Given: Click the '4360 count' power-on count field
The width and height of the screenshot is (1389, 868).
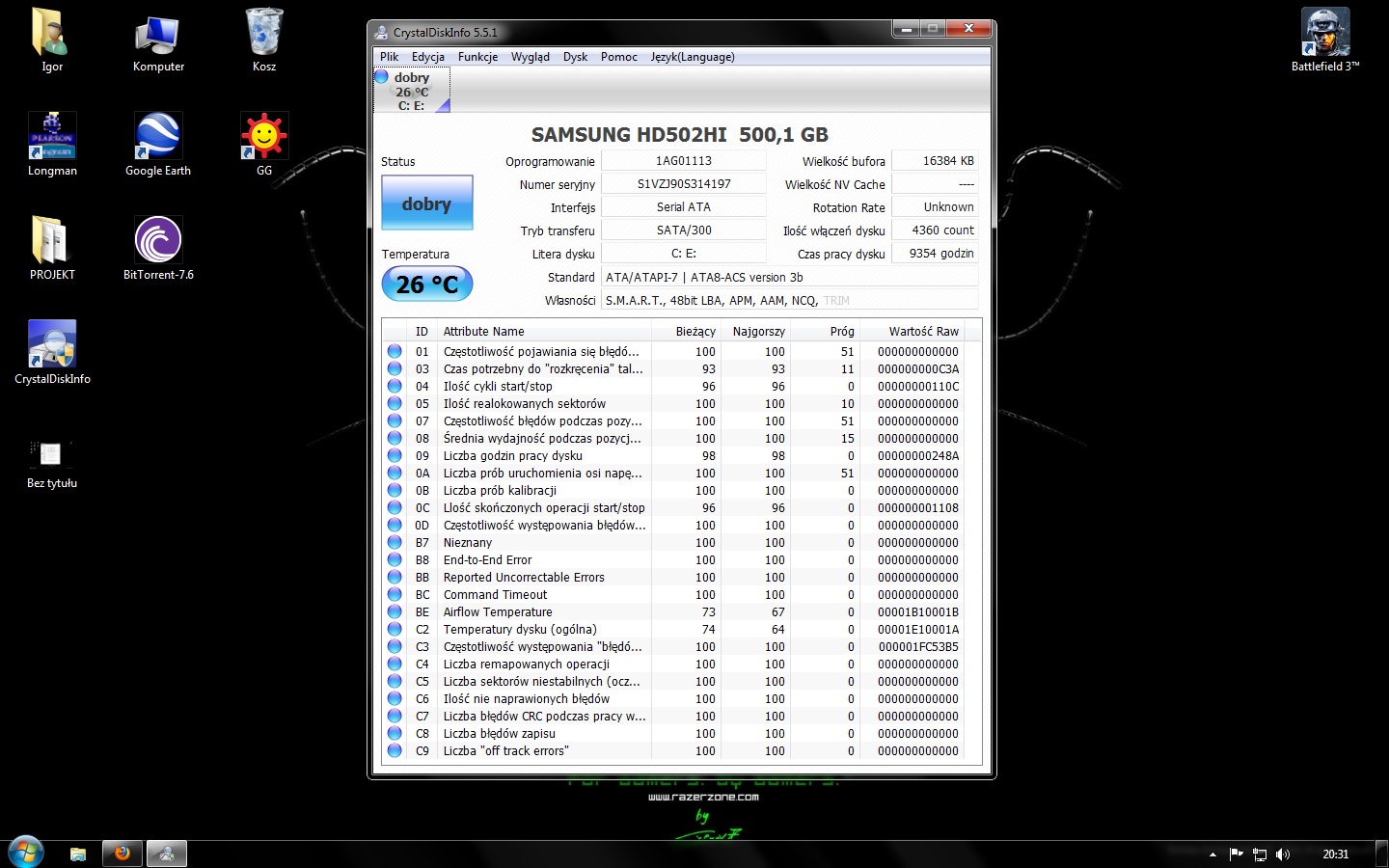Looking at the screenshot, I should click(x=935, y=231).
